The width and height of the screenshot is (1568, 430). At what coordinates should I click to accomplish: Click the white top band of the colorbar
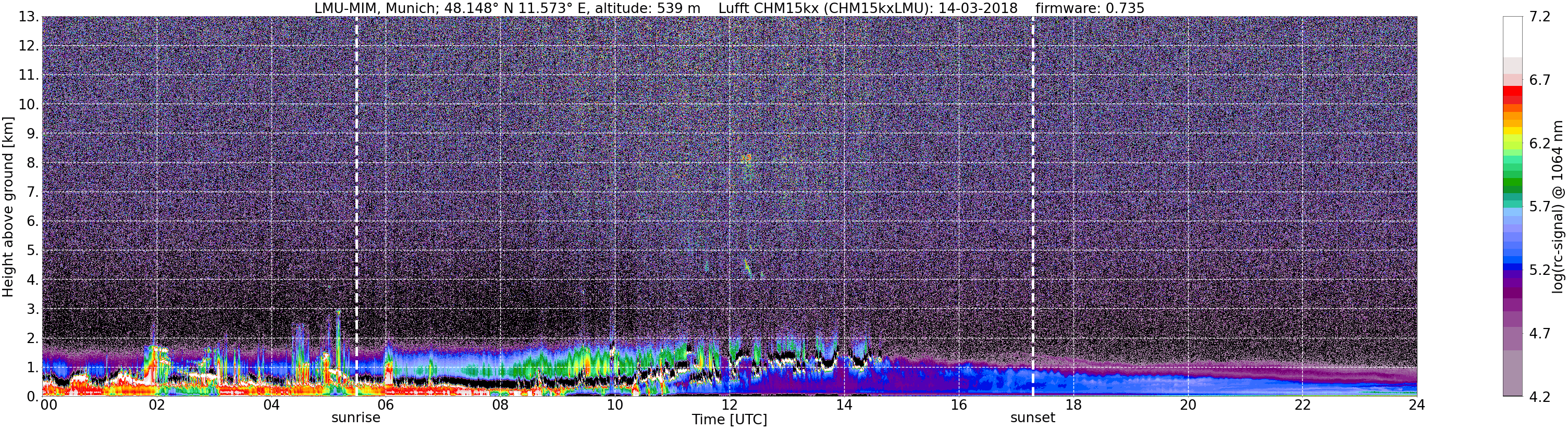click(1512, 36)
